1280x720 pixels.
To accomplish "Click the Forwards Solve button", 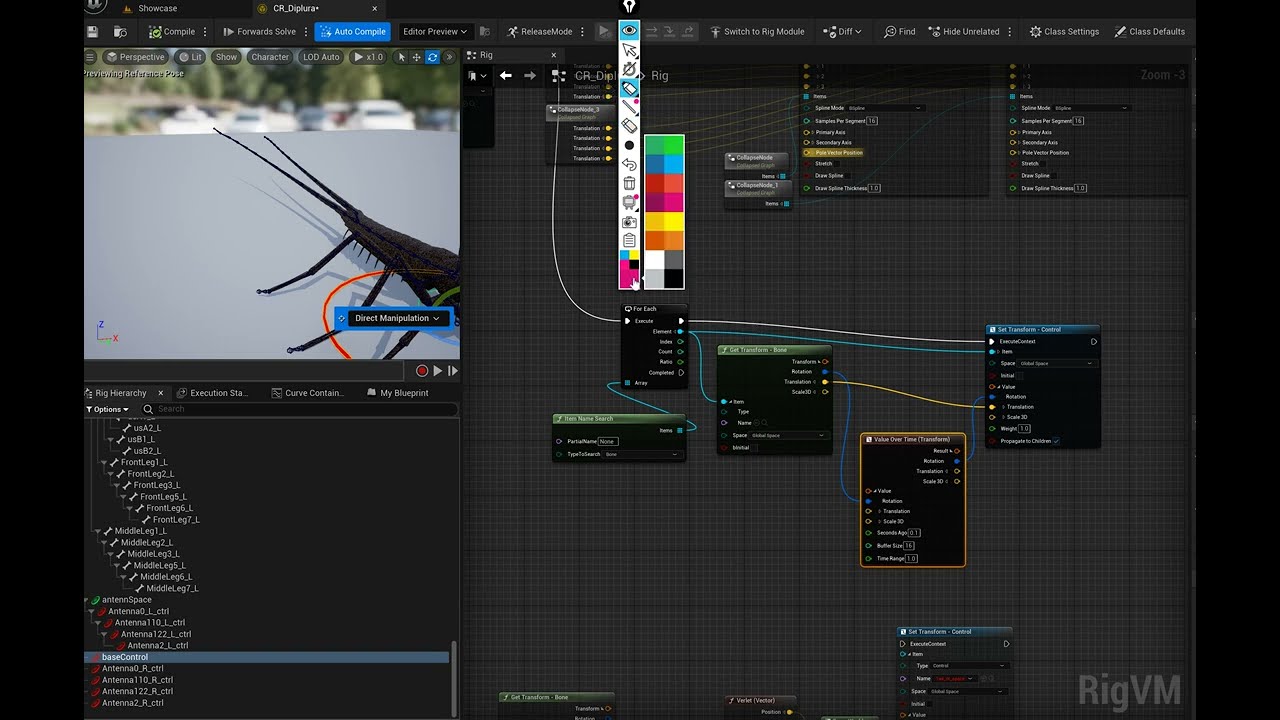I will 259,32.
